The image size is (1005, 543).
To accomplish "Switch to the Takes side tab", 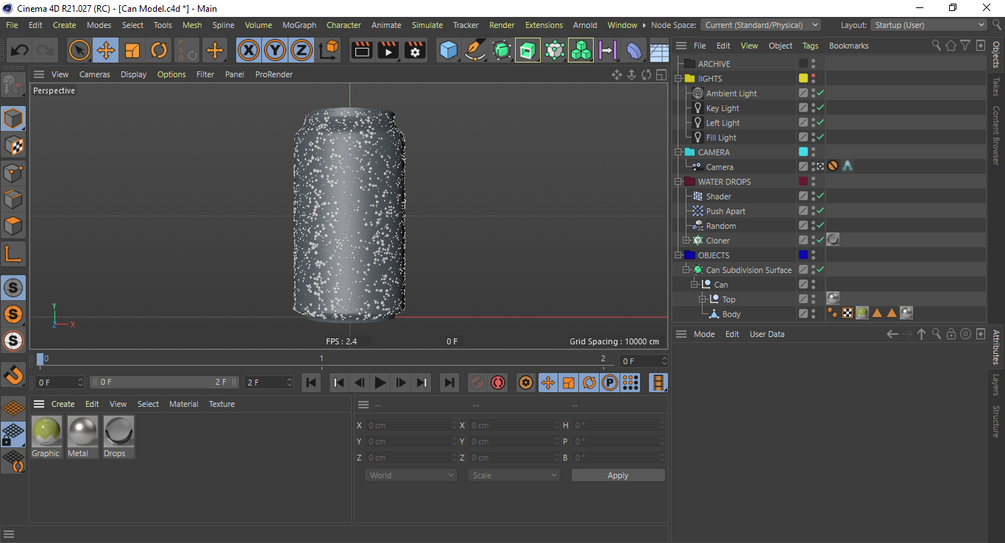I will point(996,87).
